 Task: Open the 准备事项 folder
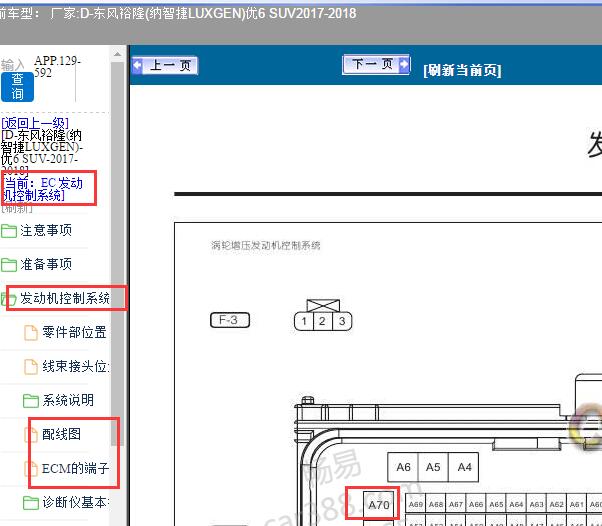[x=46, y=264]
